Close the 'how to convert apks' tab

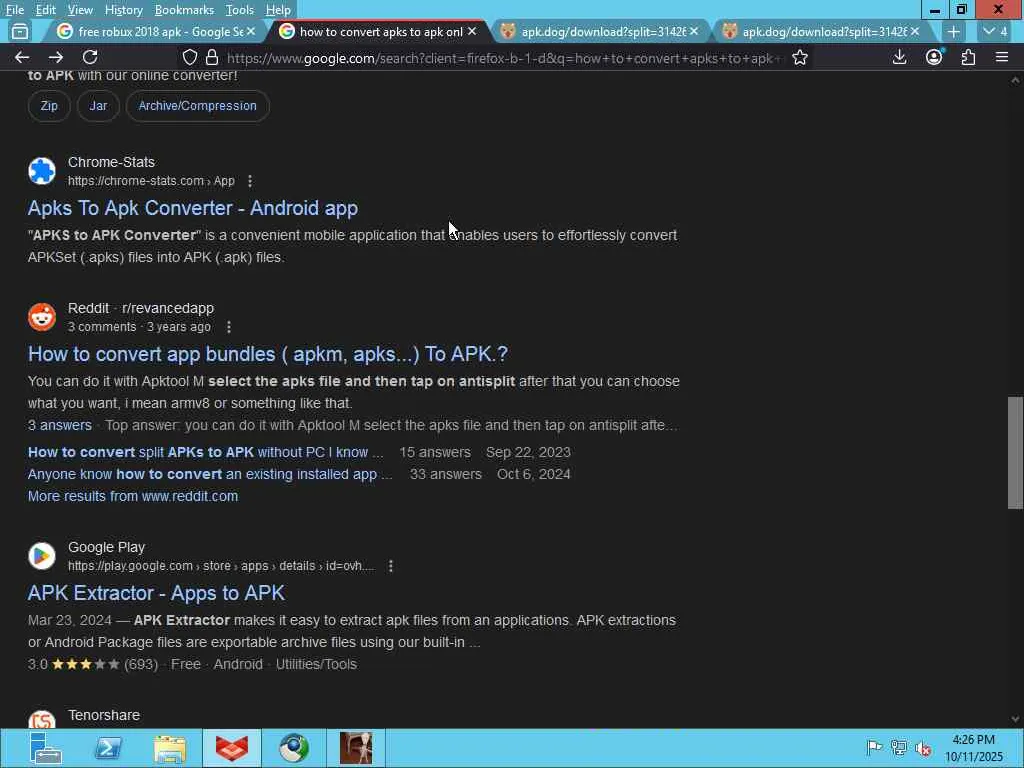tap(472, 31)
